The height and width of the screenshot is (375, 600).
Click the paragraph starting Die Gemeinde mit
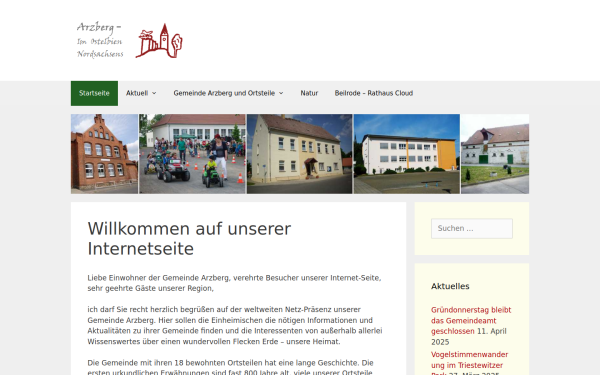tap(230, 367)
